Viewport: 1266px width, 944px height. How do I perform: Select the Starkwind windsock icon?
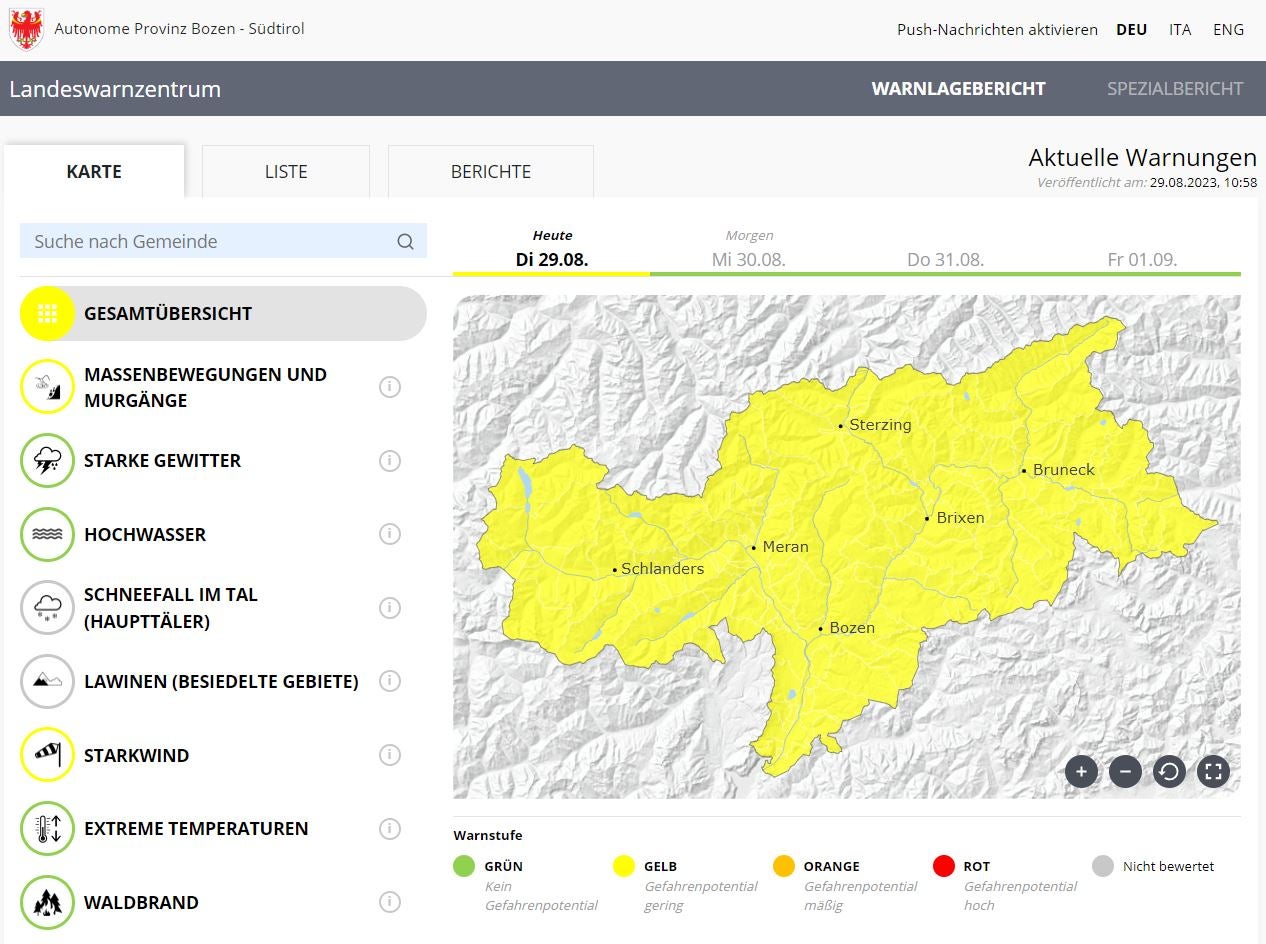pyautogui.click(x=47, y=755)
